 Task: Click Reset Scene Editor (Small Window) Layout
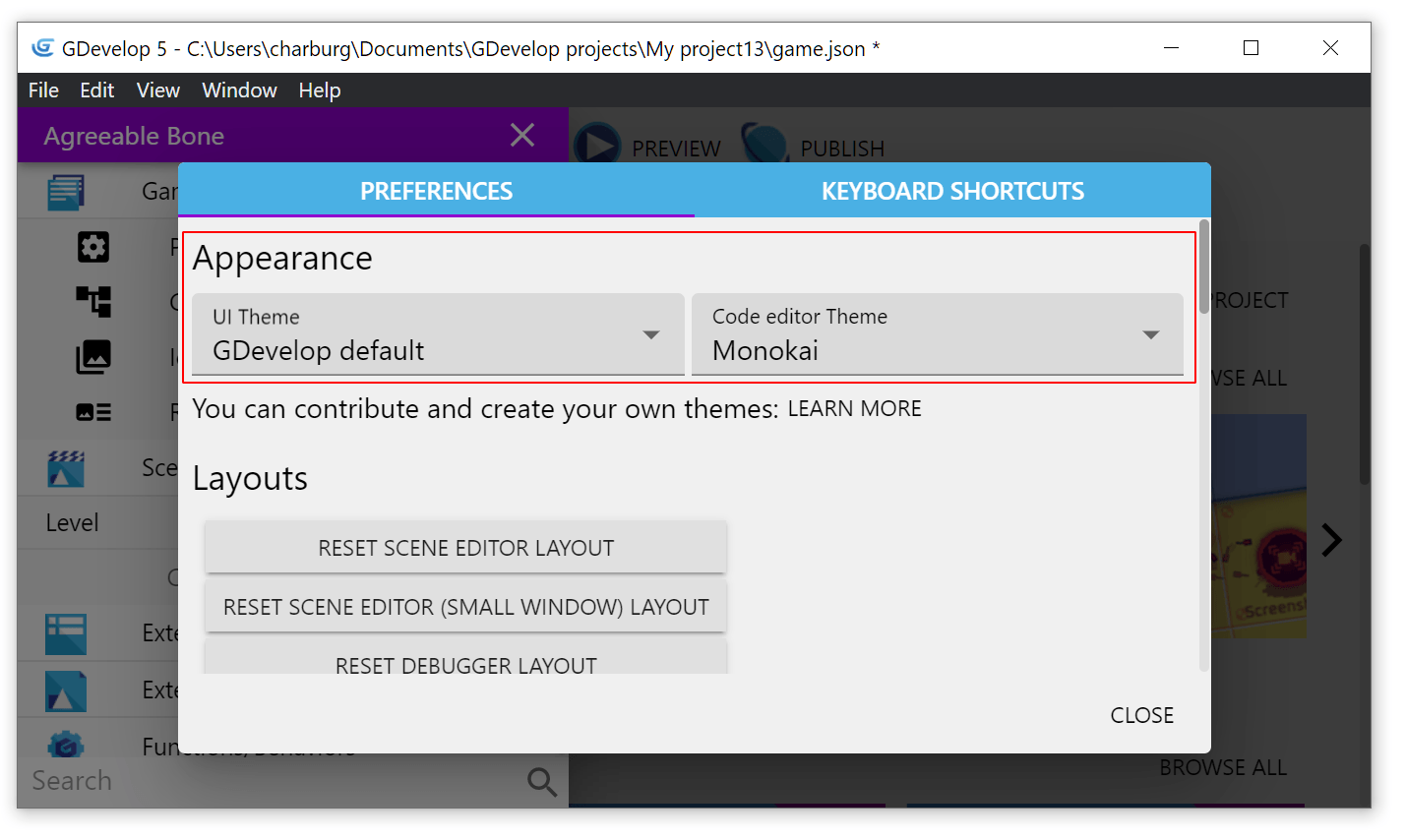click(x=465, y=607)
